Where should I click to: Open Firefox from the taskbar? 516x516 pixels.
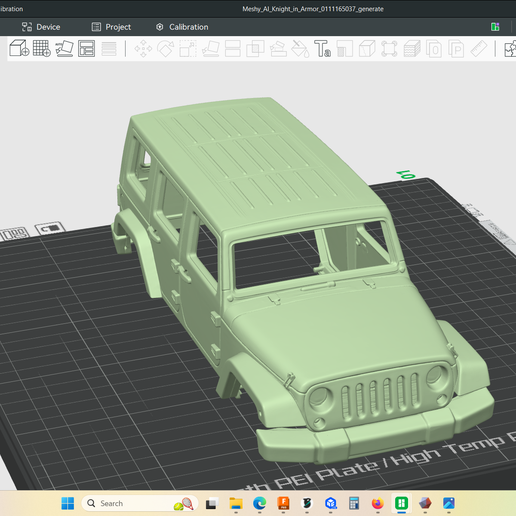[x=378, y=503]
